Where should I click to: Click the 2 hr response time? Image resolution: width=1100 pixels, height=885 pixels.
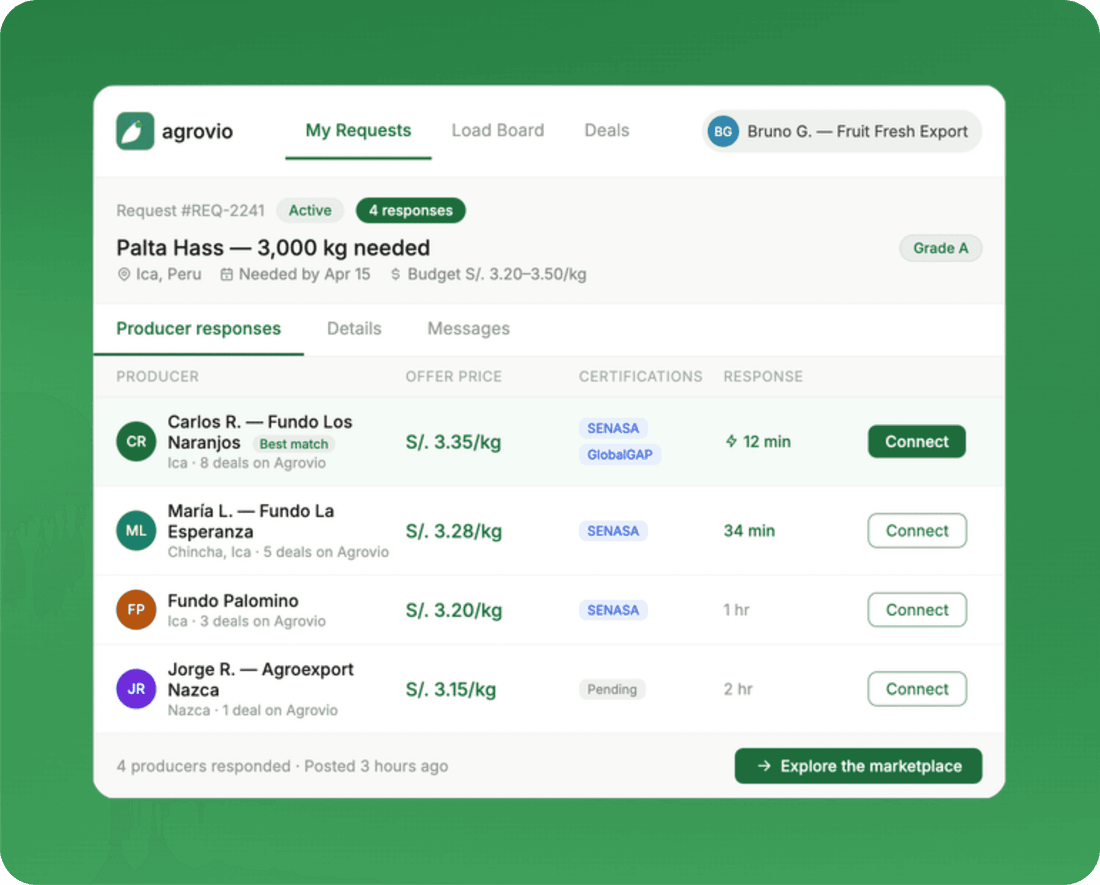[x=738, y=689]
